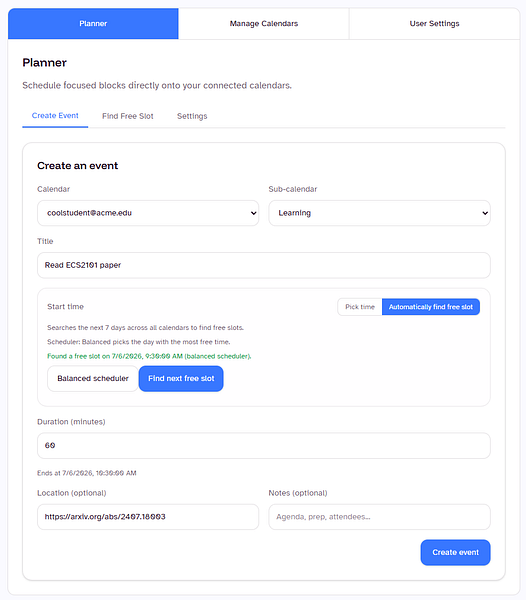The image size is (526, 600).
Task: Click the Location field with arxiv URL
Action: [x=148, y=517]
